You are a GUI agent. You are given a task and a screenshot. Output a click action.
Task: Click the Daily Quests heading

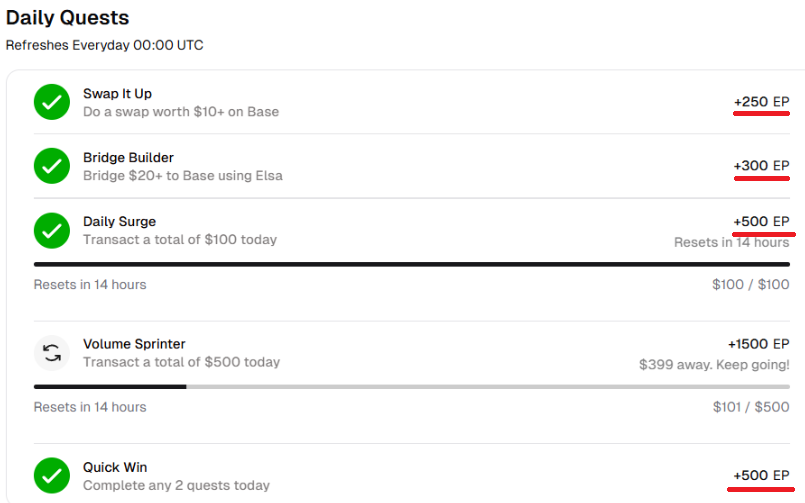click(67, 18)
